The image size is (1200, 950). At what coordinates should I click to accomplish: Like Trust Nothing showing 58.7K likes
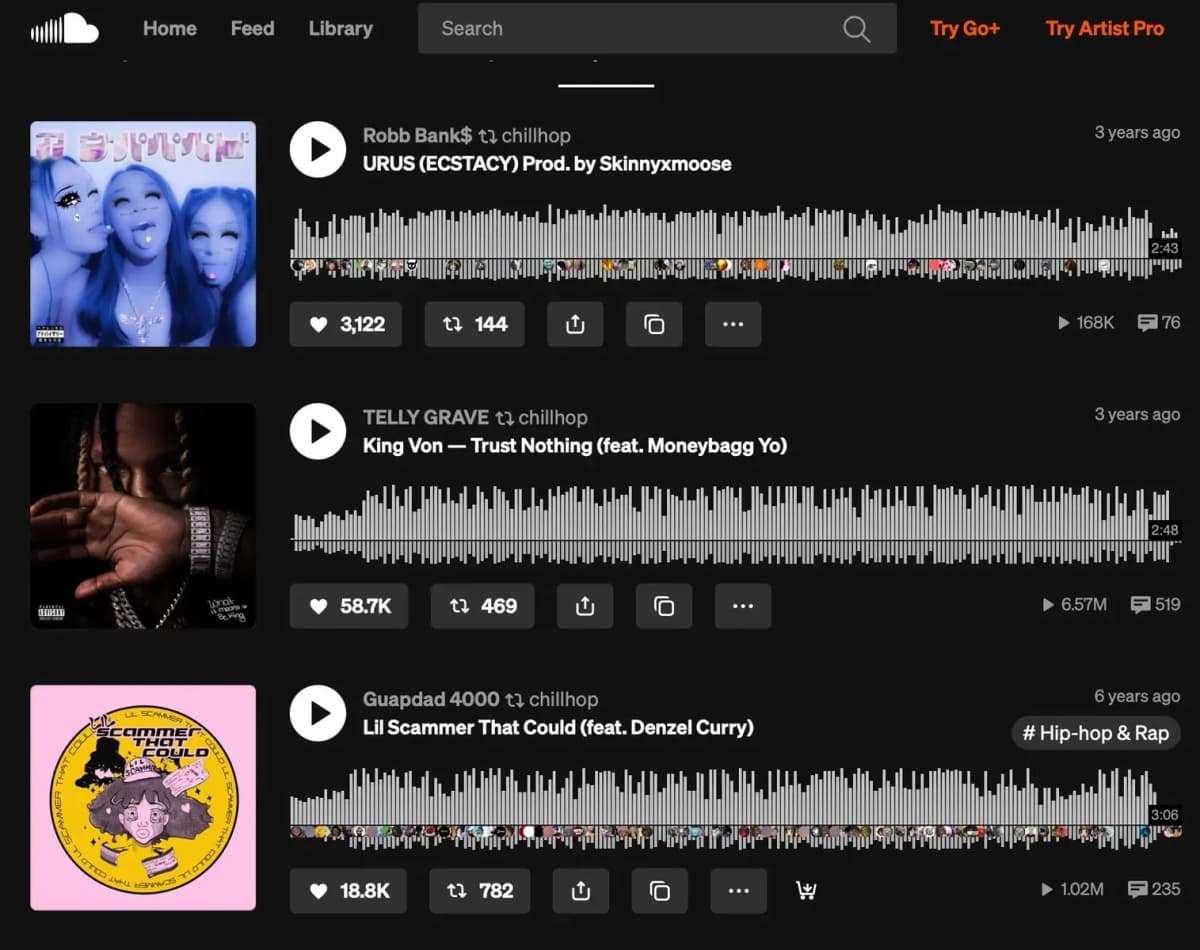[349, 606]
